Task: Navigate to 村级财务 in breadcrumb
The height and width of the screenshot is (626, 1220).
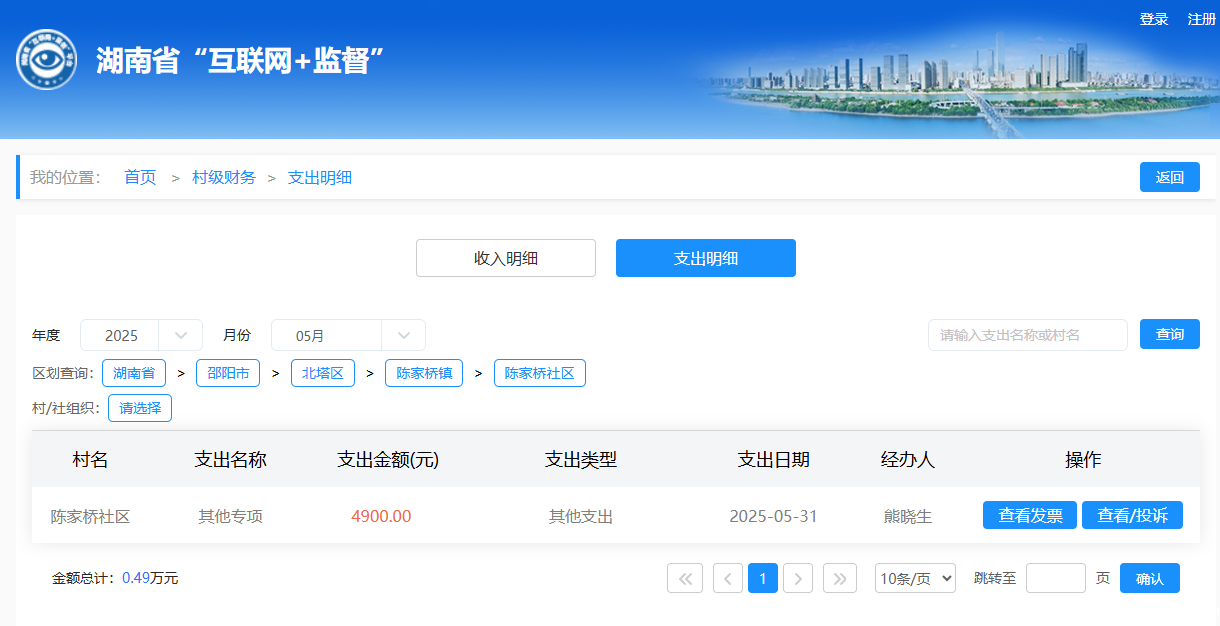Action: tap(224, 177)
